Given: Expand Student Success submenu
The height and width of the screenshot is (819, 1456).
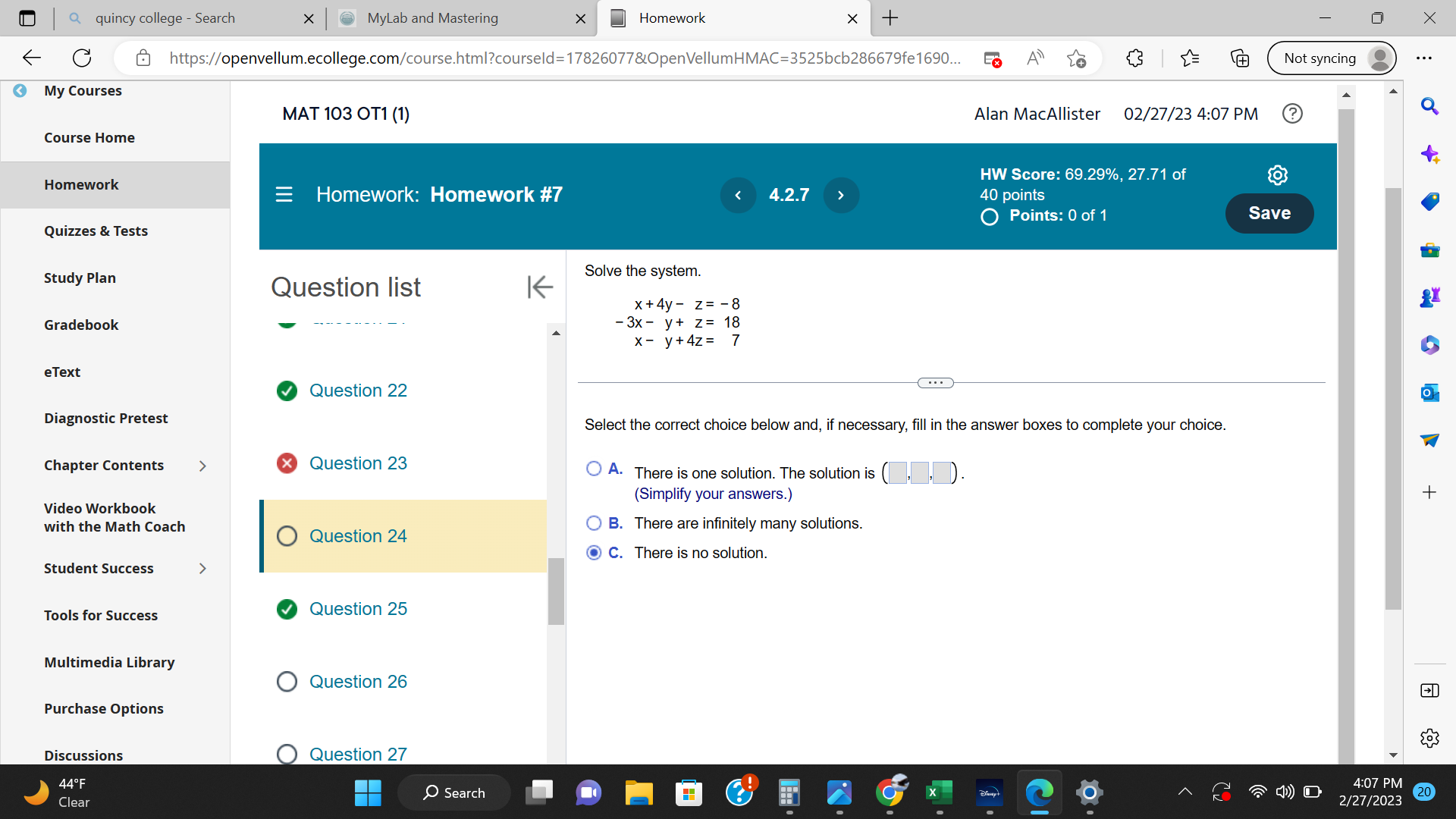Looking at the screenshot, I should [202, 569].
